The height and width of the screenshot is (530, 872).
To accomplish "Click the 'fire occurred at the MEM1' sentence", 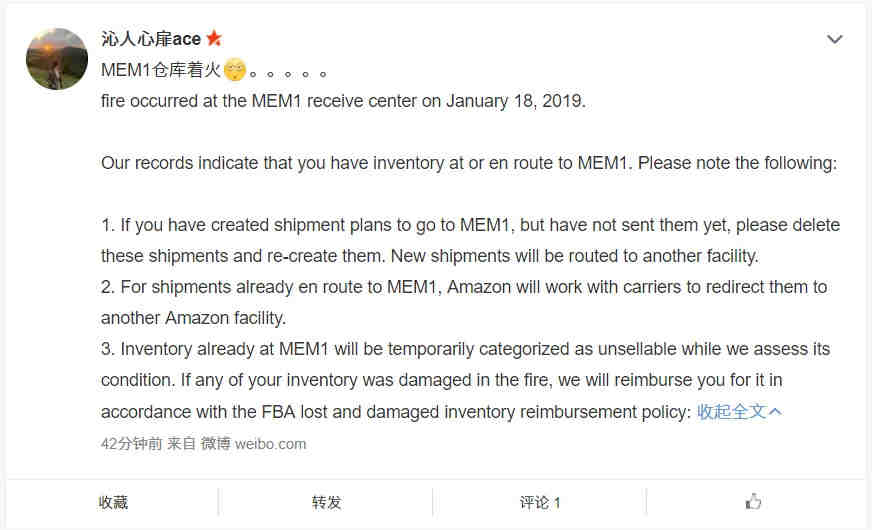I will point(343,101).
